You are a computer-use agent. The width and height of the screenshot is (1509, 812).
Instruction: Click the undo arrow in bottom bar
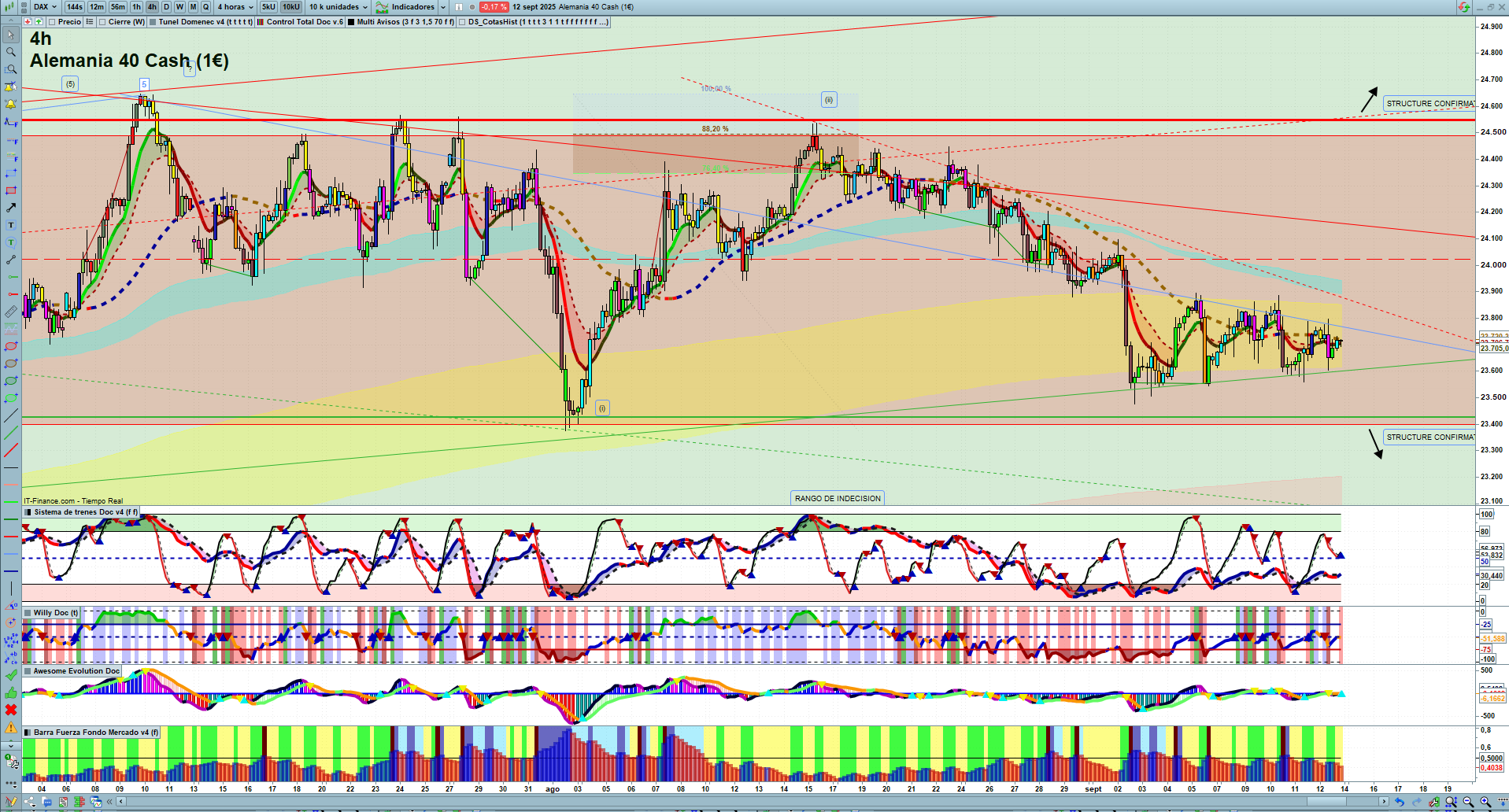tap(1400, 802)
